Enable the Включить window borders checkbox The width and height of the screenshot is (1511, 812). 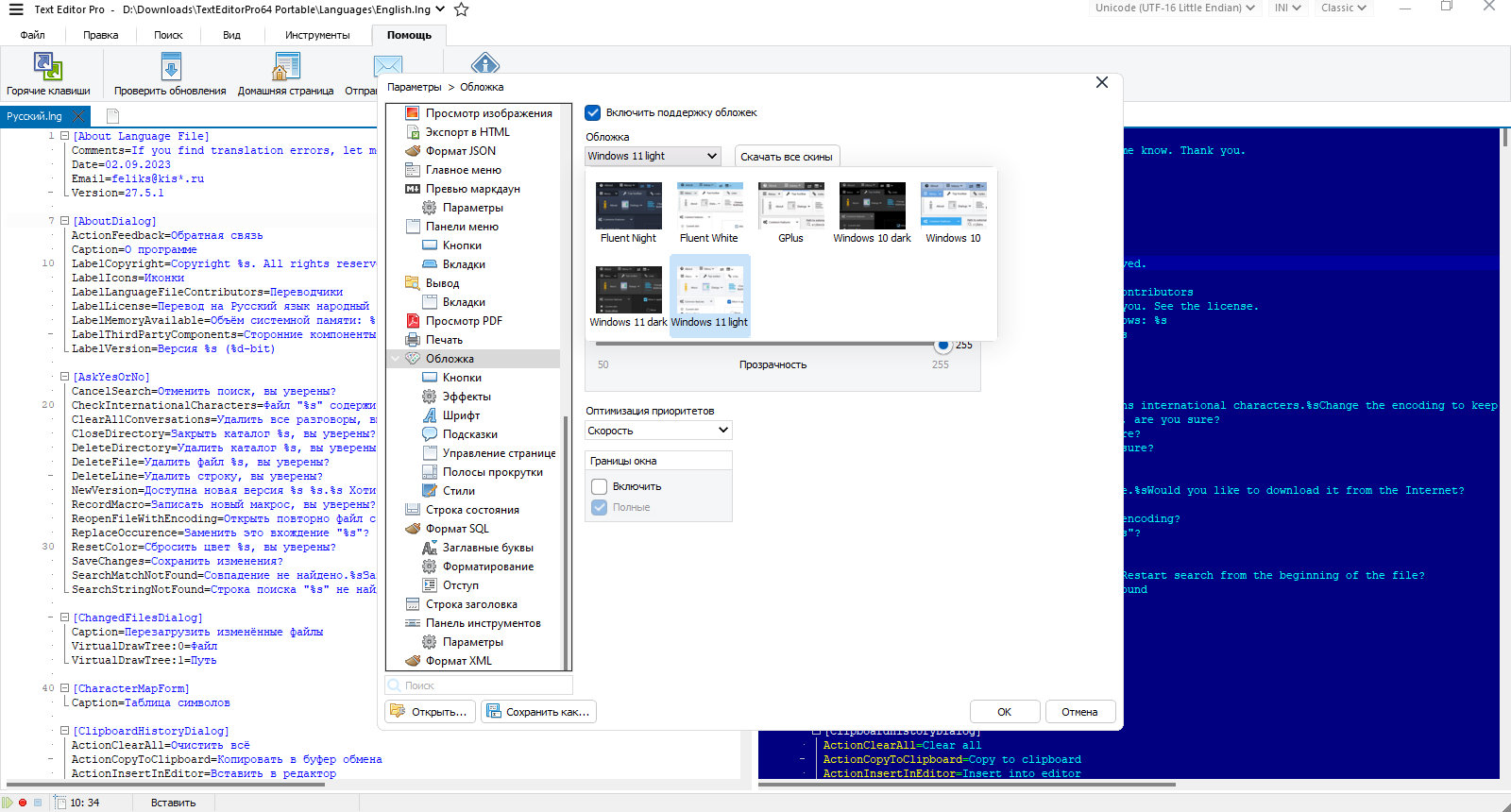tap(599, 486)
